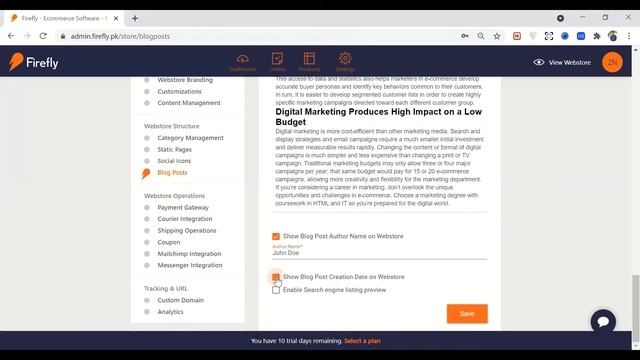Click Select a plan link
640x360 pixels.
pos(362,341)
